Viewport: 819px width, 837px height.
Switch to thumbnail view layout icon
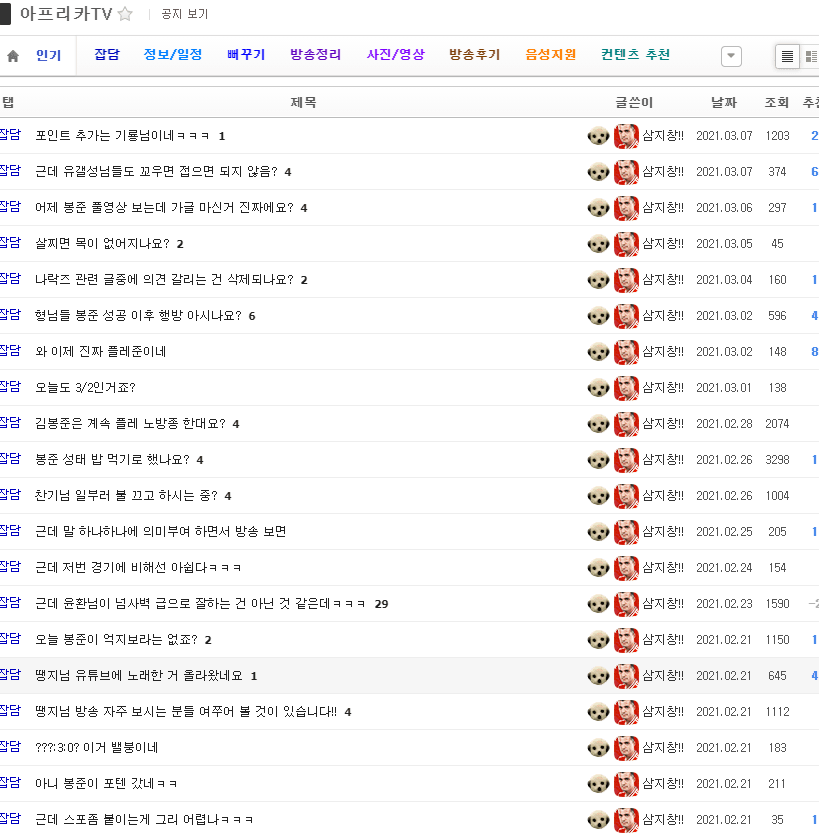coord(811,56)
